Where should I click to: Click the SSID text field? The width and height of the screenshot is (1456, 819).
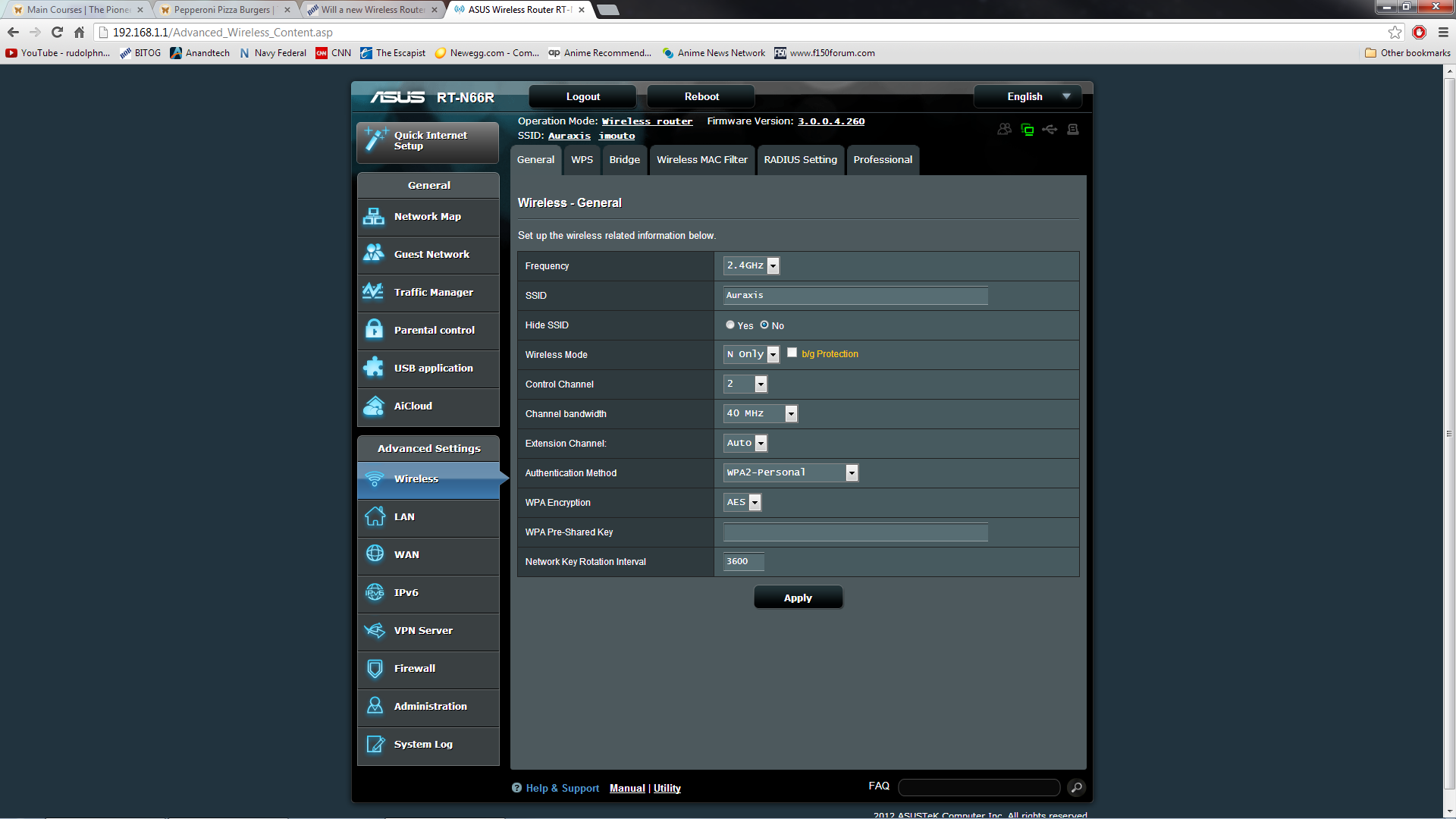(855, 295)
